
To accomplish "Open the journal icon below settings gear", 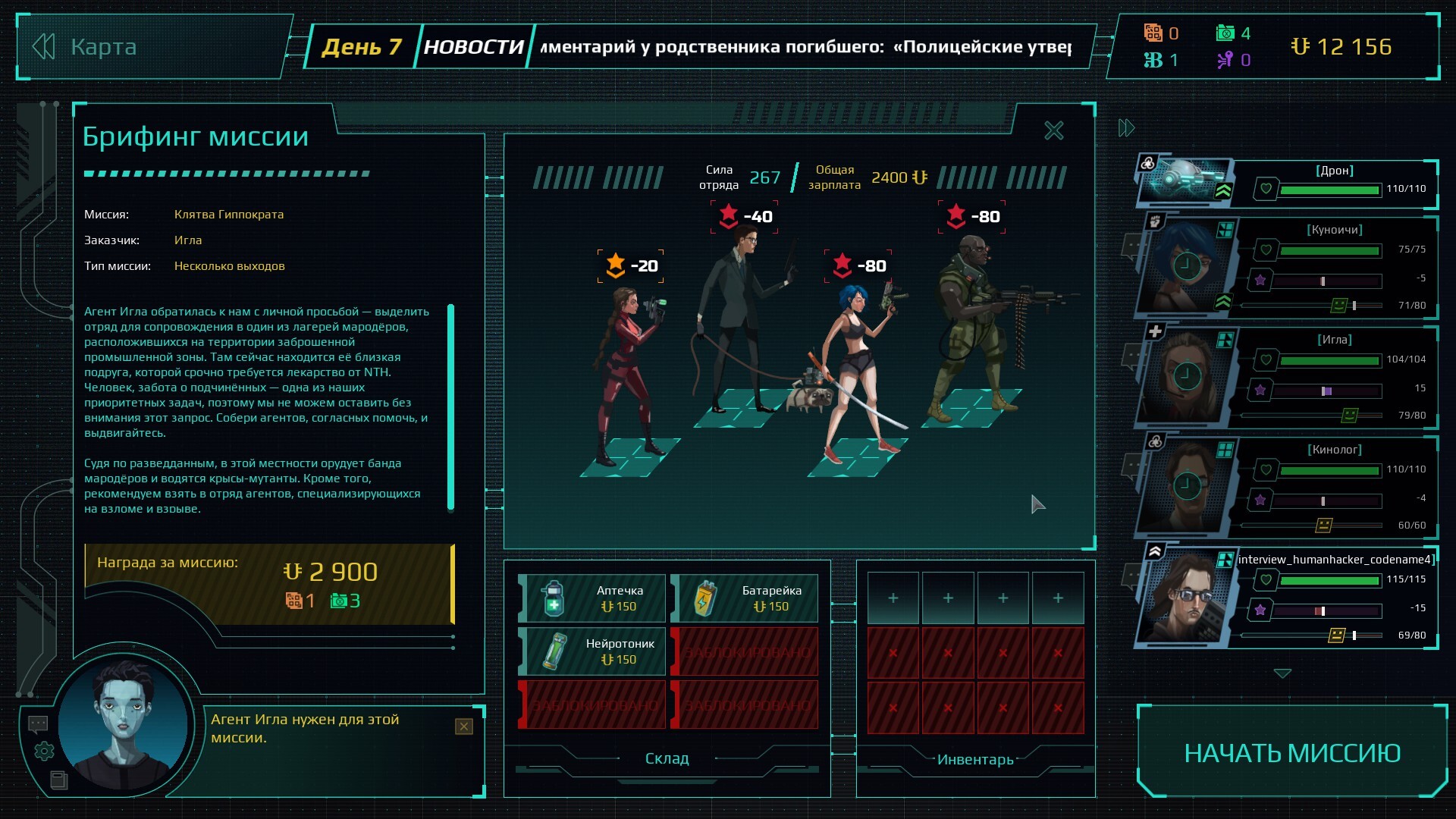I will click(x=58, y=780).
